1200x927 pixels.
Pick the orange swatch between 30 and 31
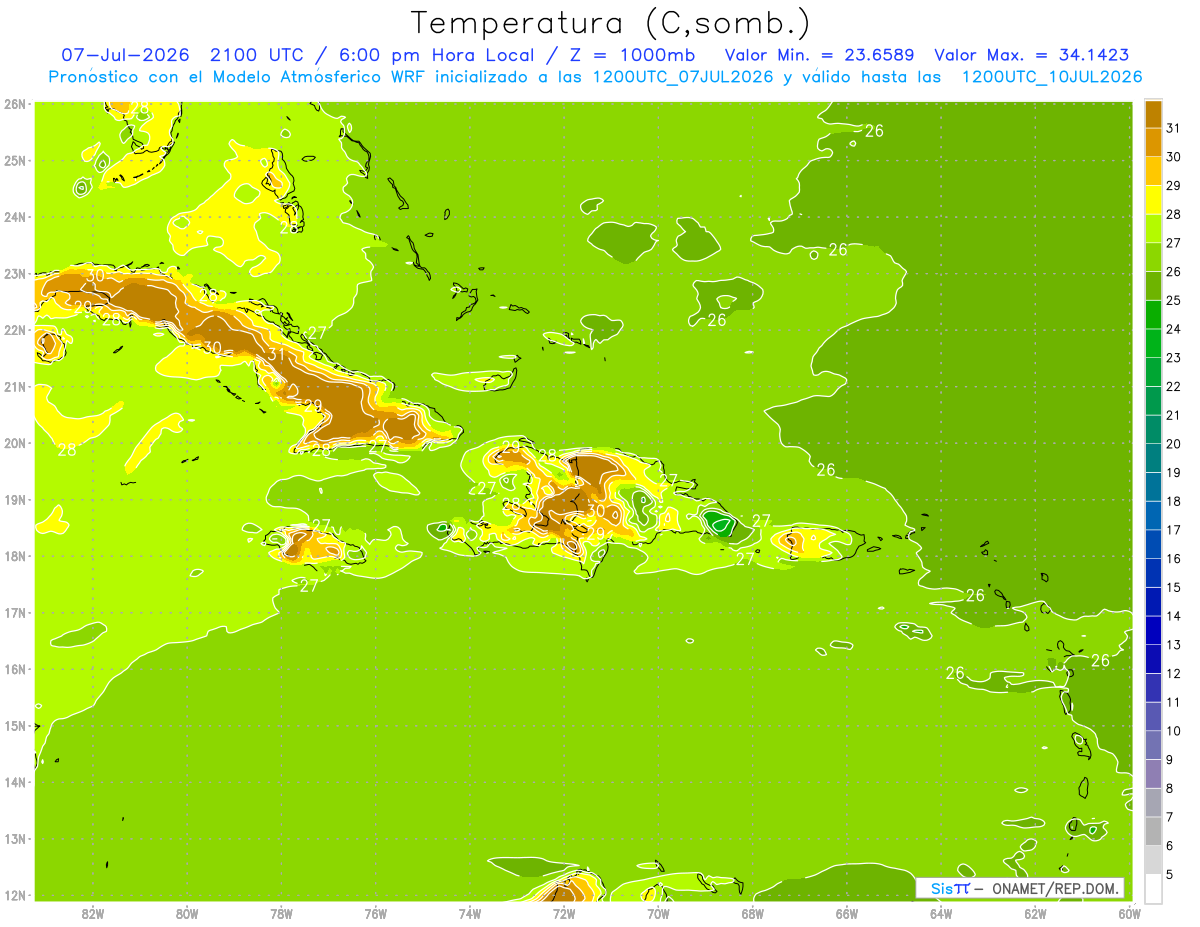1153,142
